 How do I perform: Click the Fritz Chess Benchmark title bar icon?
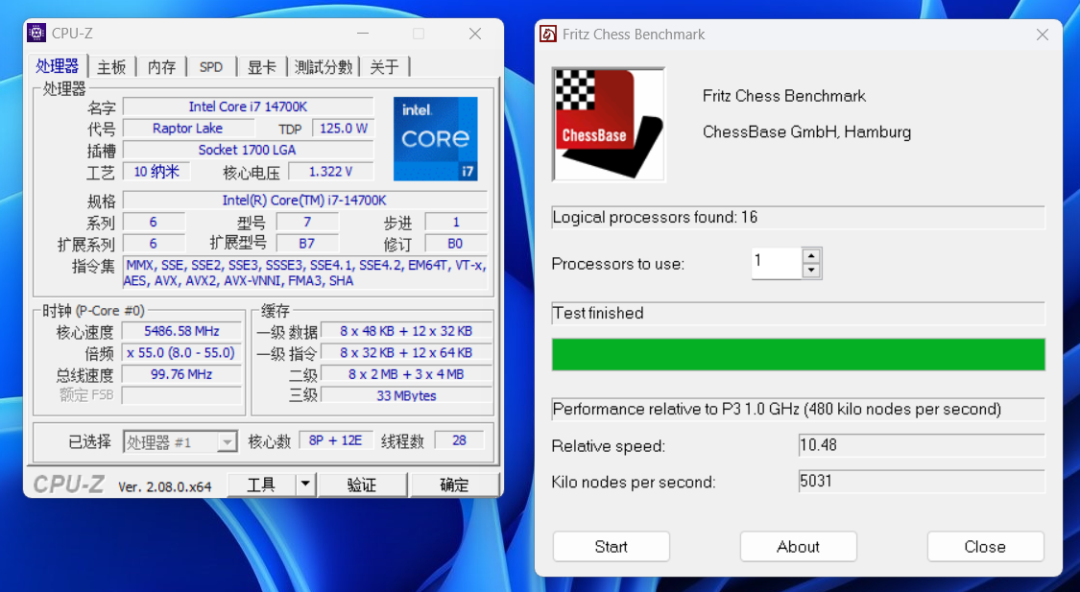[548, 34]
